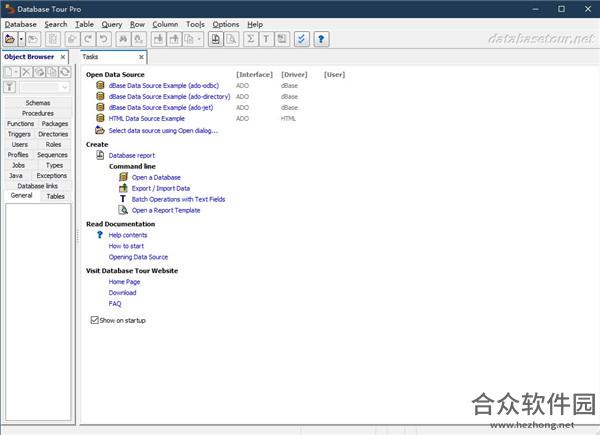Viewport: 600px width, 435px height.
Task: Select the Functions tab
Action: [21, 124]
